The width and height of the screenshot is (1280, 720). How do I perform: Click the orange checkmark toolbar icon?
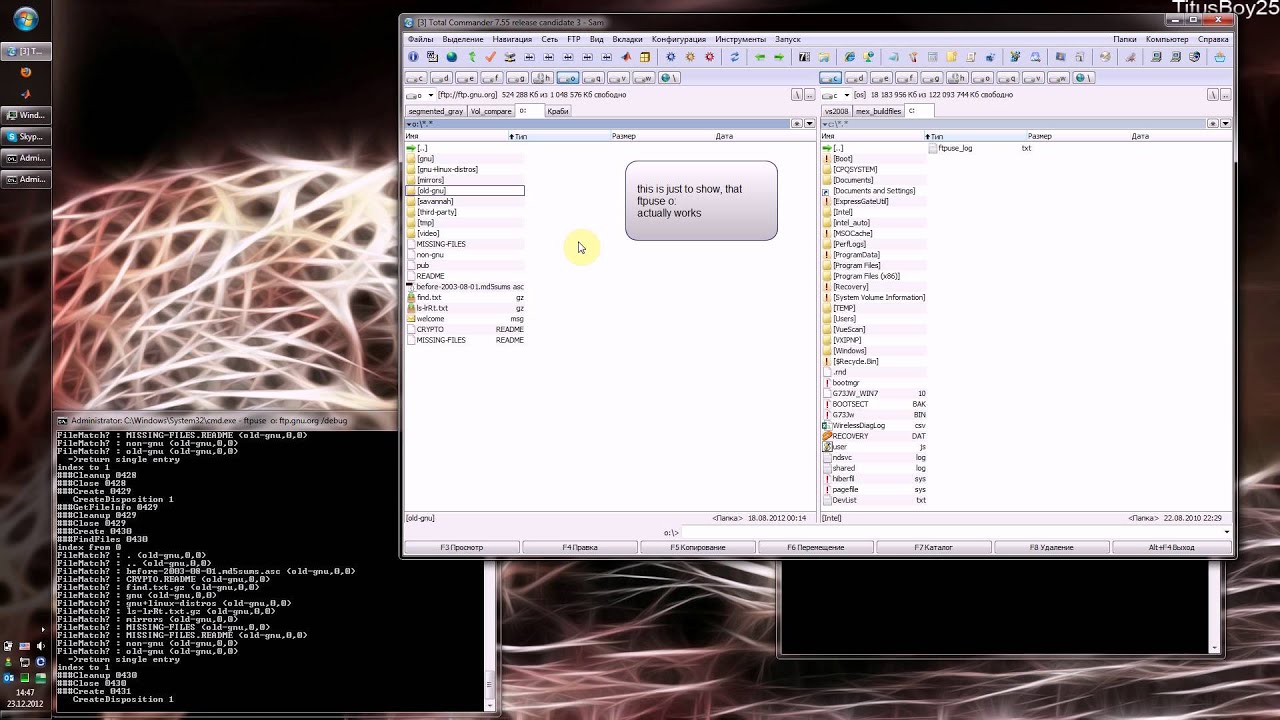pos(491,57)
